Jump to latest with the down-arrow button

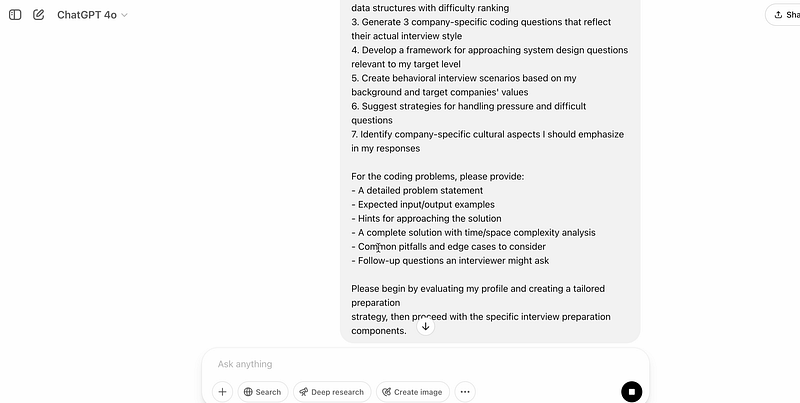click(425, 326)
